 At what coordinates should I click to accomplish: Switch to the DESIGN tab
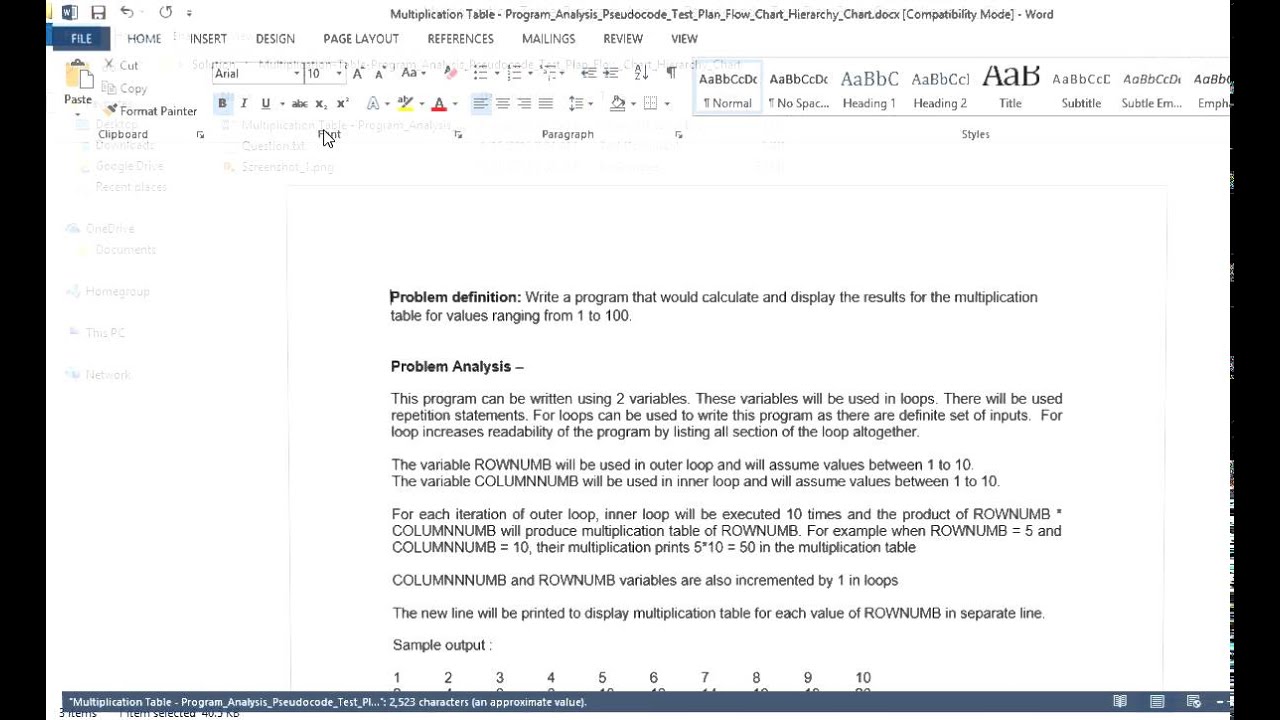click(275, 38)
